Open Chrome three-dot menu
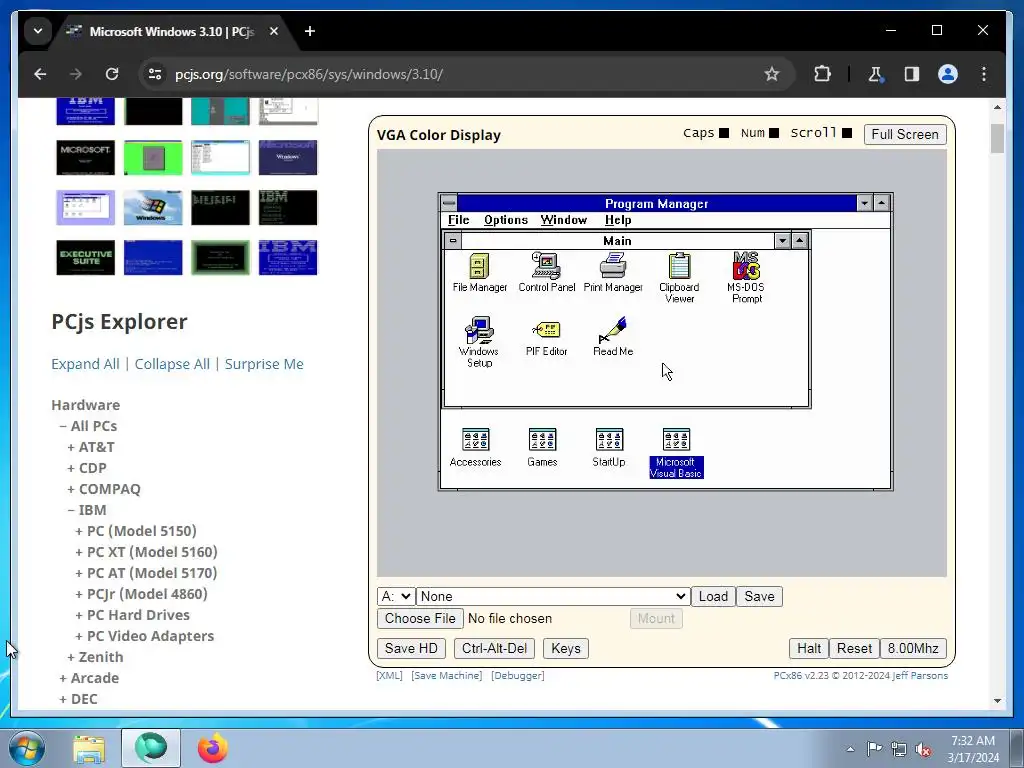The height and width of the screenshot is (768, 1024). [x=984, y=74]
